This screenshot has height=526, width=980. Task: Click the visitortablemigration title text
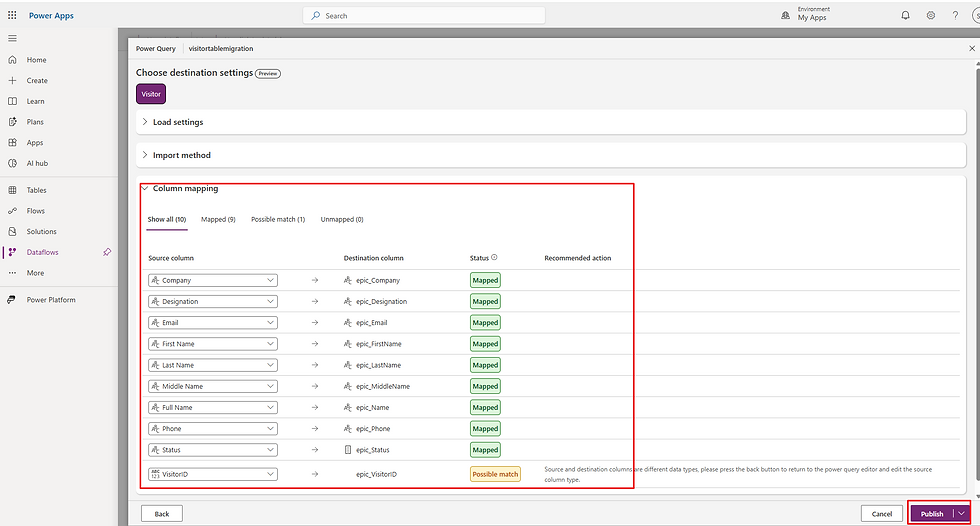pos(221,48)
